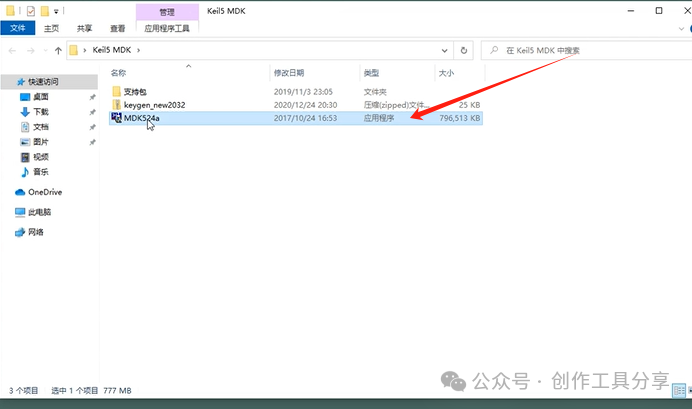692x409 pixels.
Task: Click the 2017/10/24 16:53 date cell
Action: click(x=305, y=118)
